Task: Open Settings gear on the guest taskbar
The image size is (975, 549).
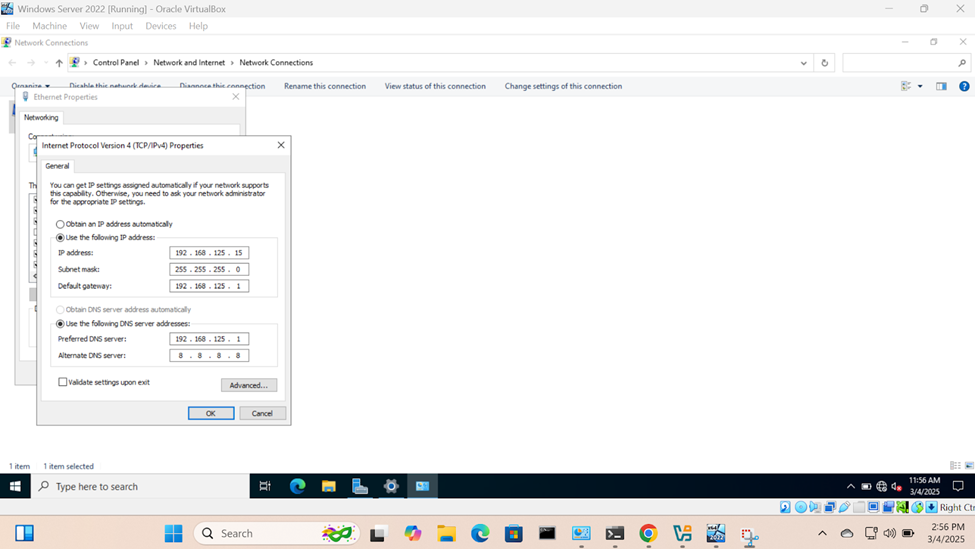Action: tap(390, 486)
